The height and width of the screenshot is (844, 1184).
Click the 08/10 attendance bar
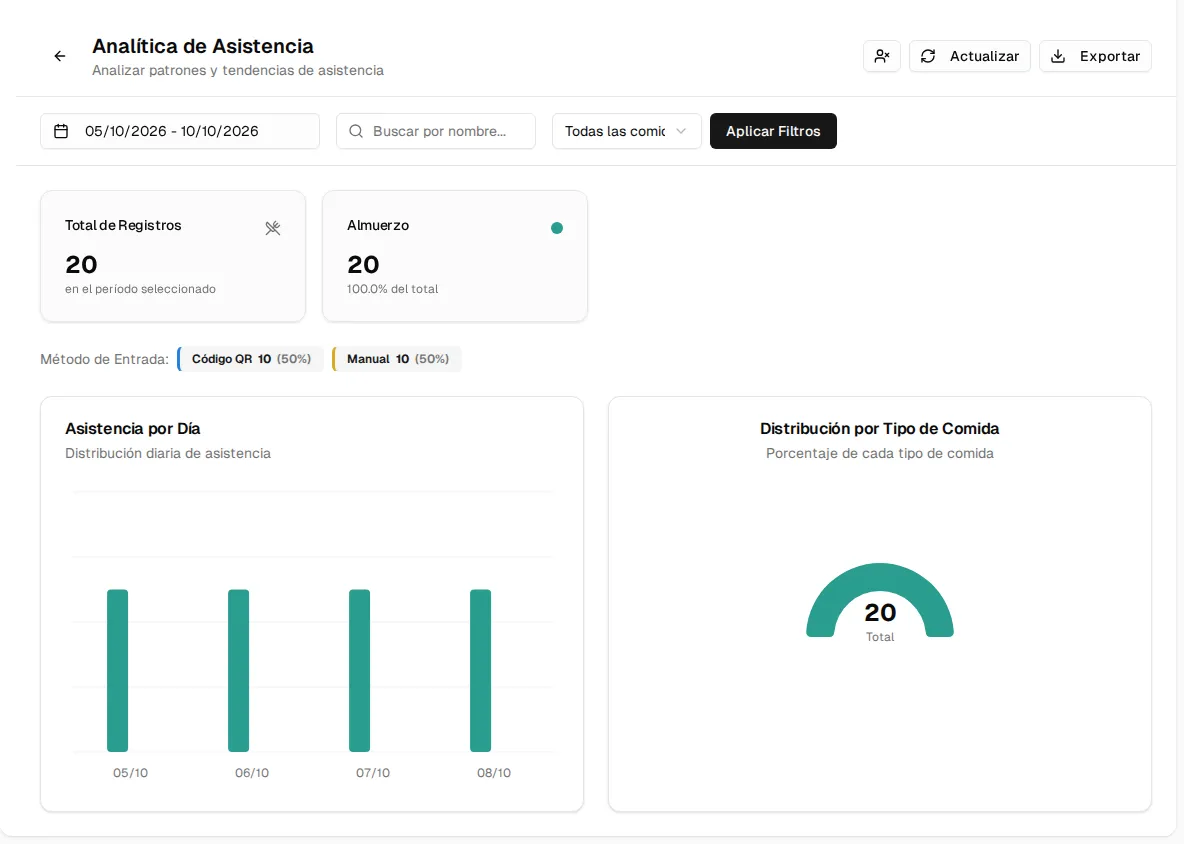[480, 670]
